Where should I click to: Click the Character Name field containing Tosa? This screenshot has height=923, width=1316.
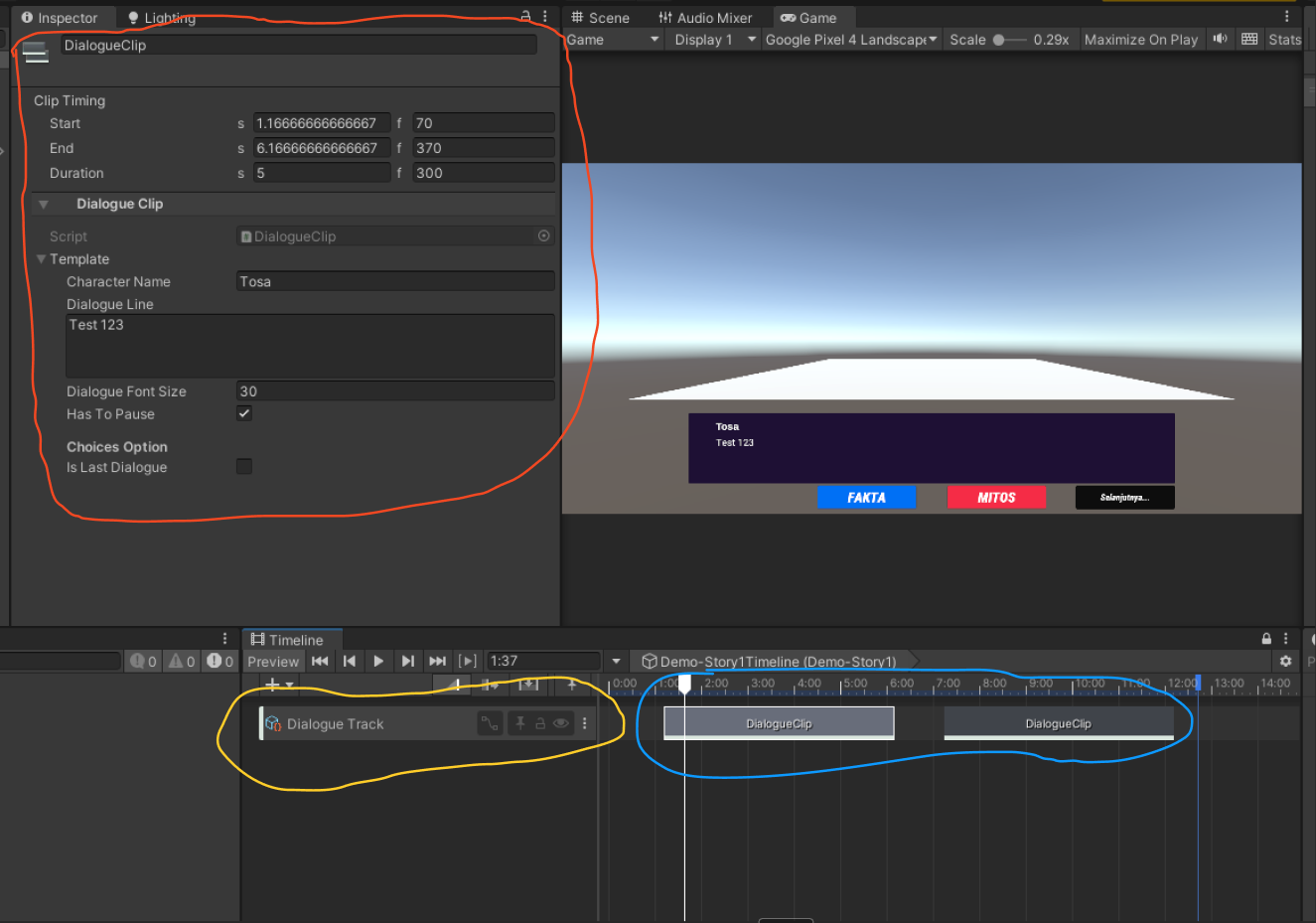tap(395, 281)
